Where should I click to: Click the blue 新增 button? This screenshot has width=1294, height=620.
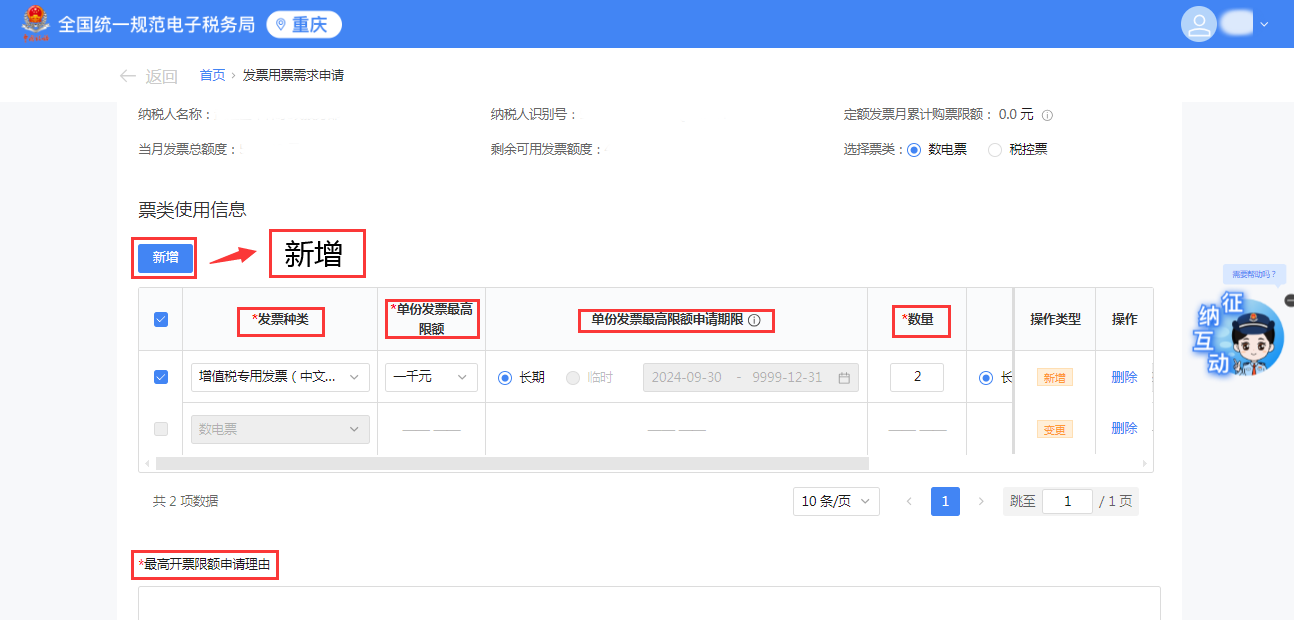click(x=165, y=258)
